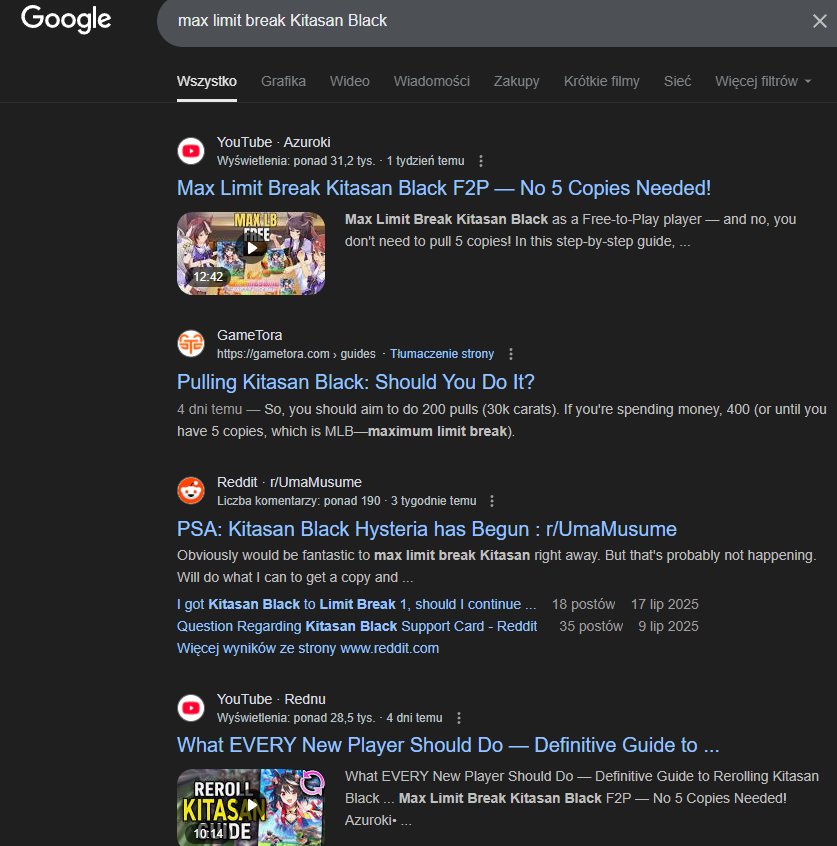The image size is (837, 846).
Task: Click the '35 postów' text
Action: 591,626
